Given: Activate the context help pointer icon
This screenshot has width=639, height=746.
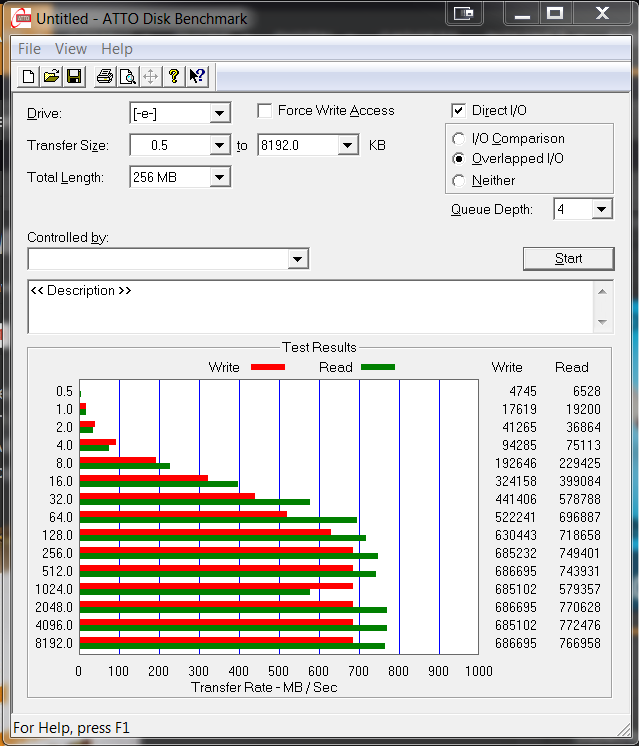Looking at the screenshot, I should point(197,76).
